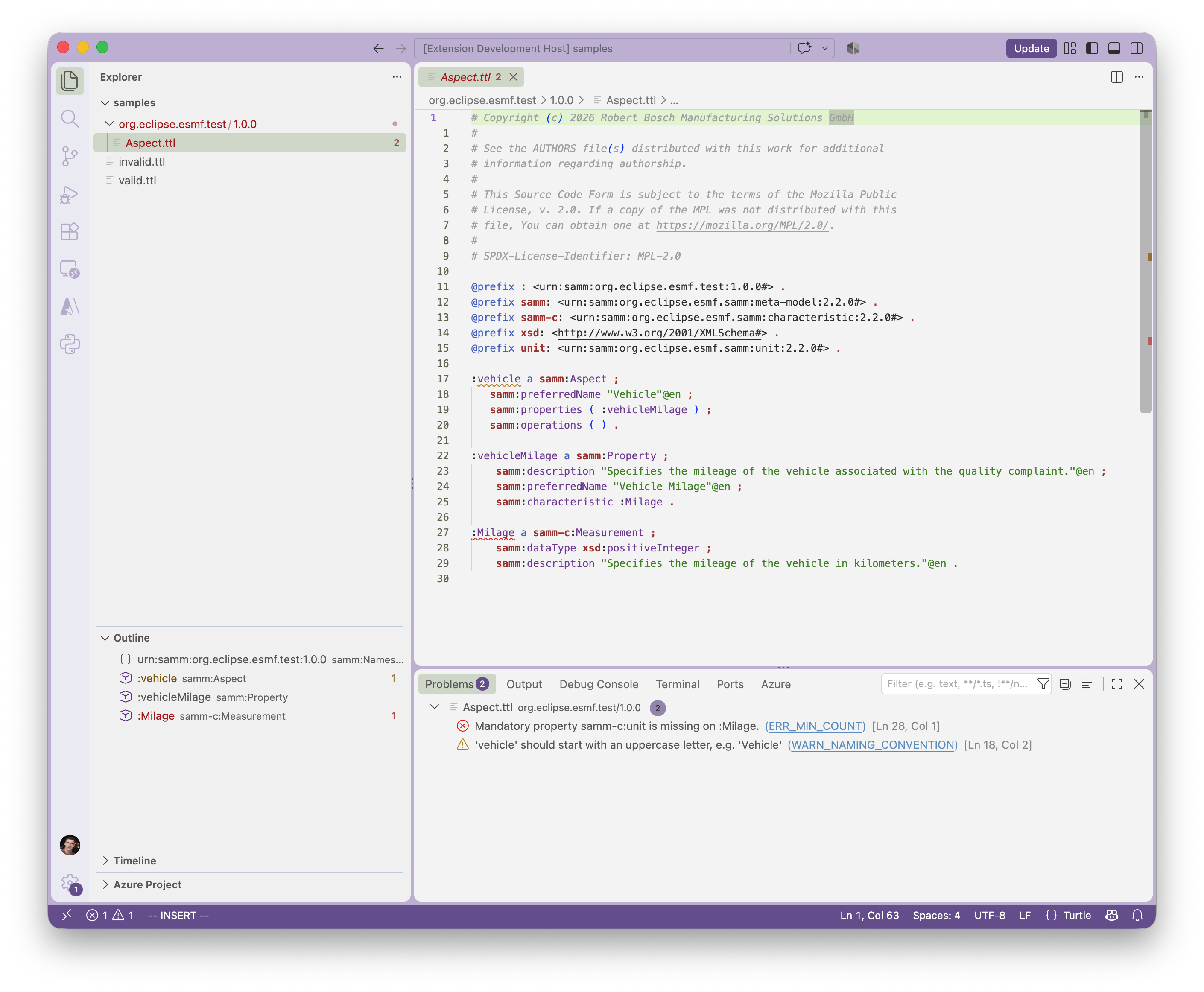Viewport: 1204px width, 992px height.
Task: Switch to the Terminal tab
Action: (x=677, y=684)
